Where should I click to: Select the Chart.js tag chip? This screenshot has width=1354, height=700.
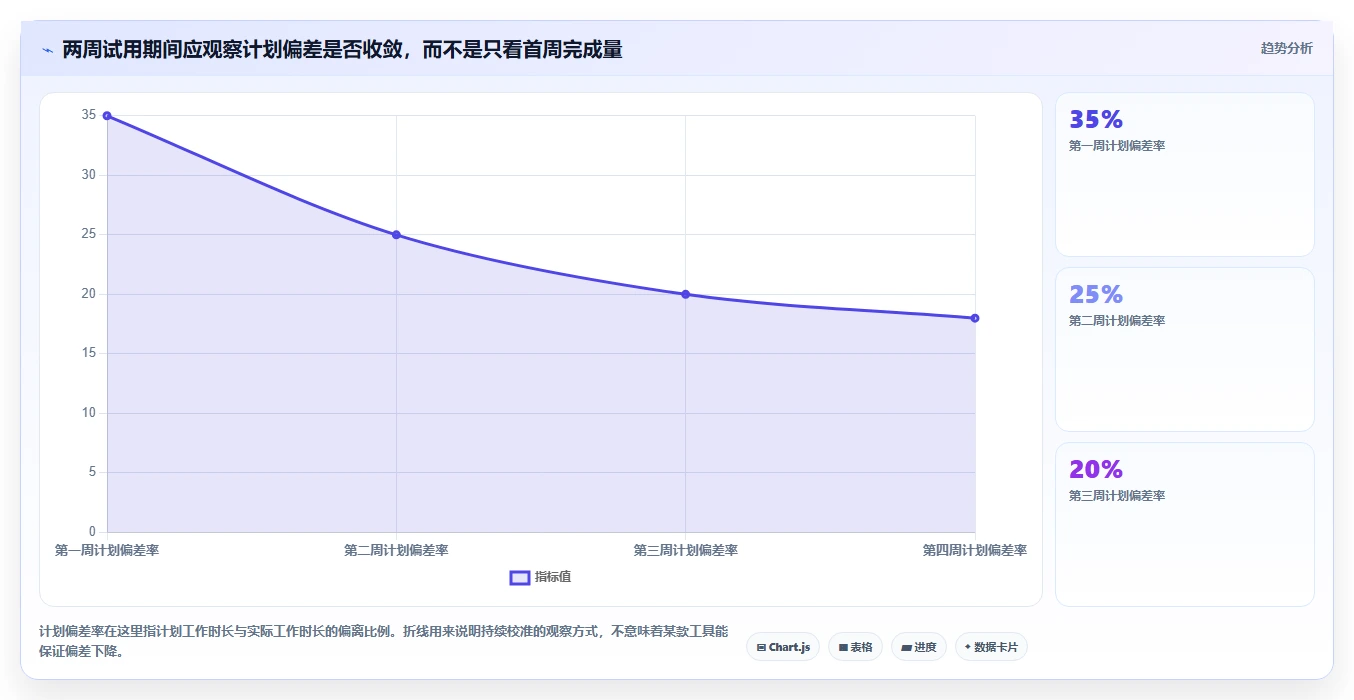tap(783, 647)
